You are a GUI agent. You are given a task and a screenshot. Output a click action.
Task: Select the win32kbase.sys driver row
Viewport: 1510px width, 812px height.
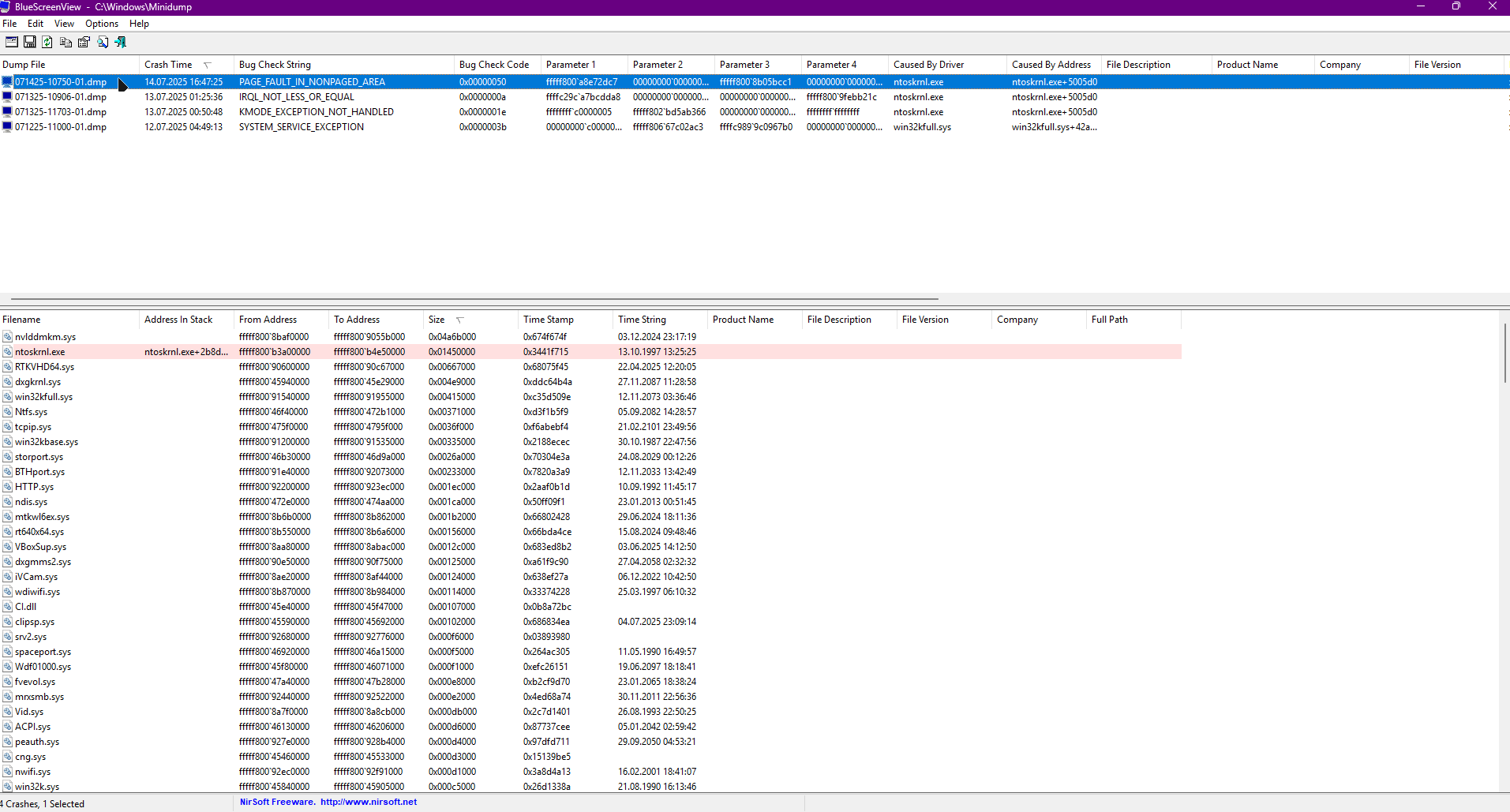[590, 442]
